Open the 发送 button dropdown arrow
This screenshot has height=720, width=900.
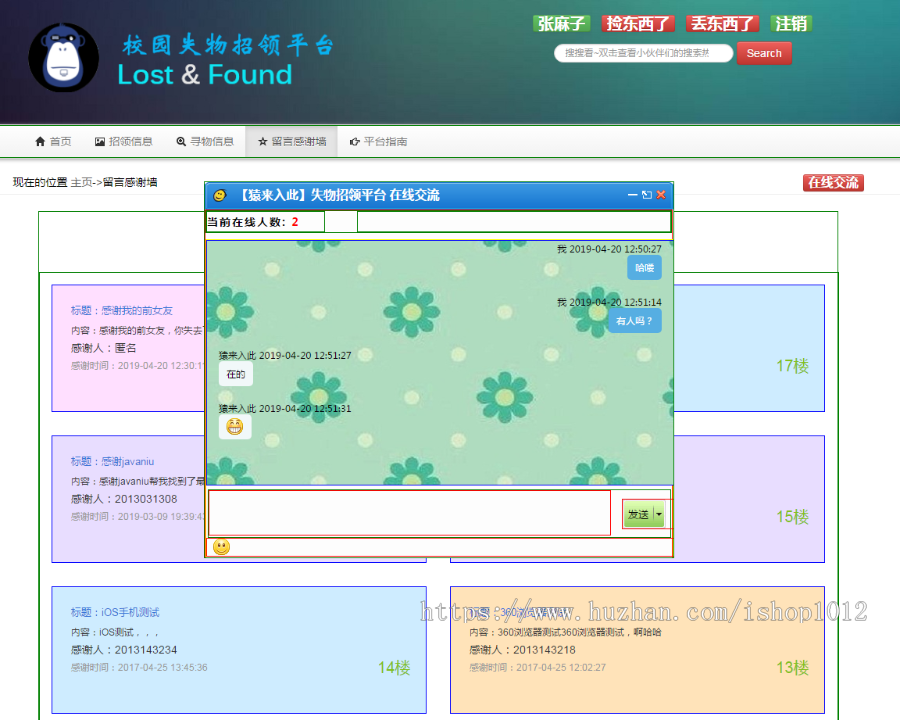click(x=657, y=513)
